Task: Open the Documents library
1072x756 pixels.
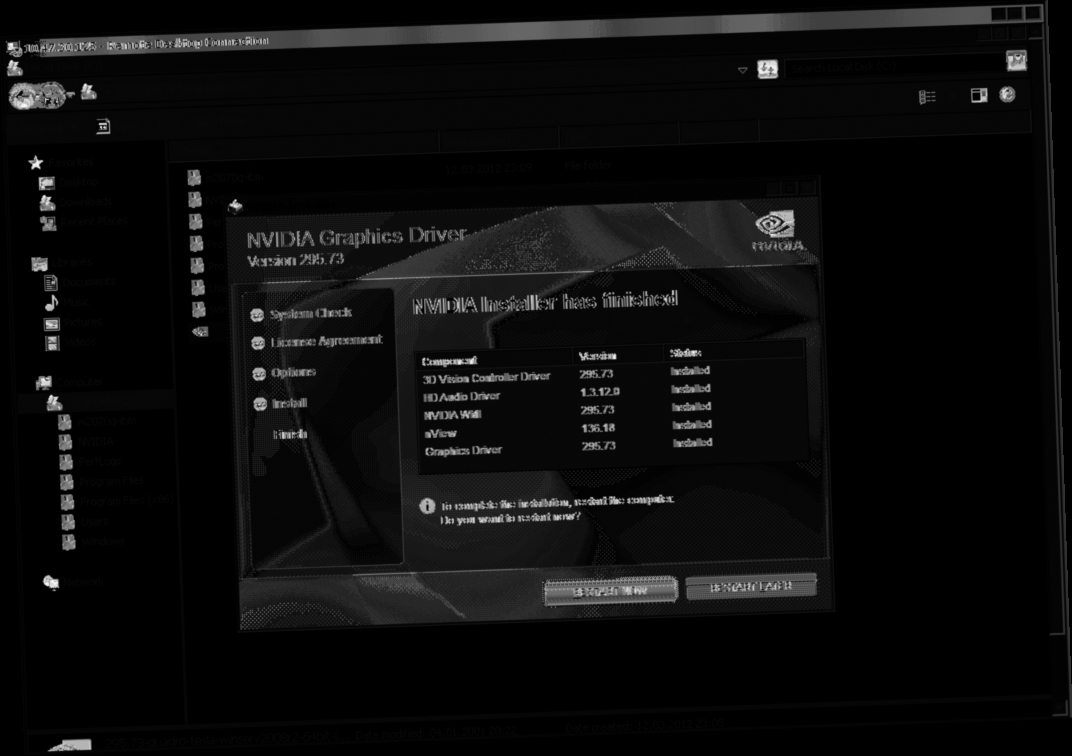Action: 80,282
